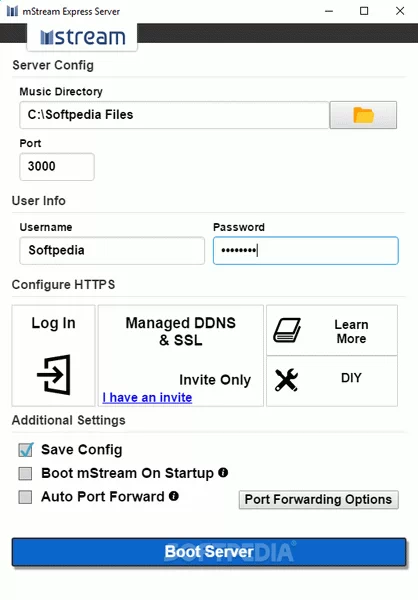Viewport: 418px width, 600px height.
Task: Show info for Boot mStream On Startup
Action: click(x=223, y=473)
